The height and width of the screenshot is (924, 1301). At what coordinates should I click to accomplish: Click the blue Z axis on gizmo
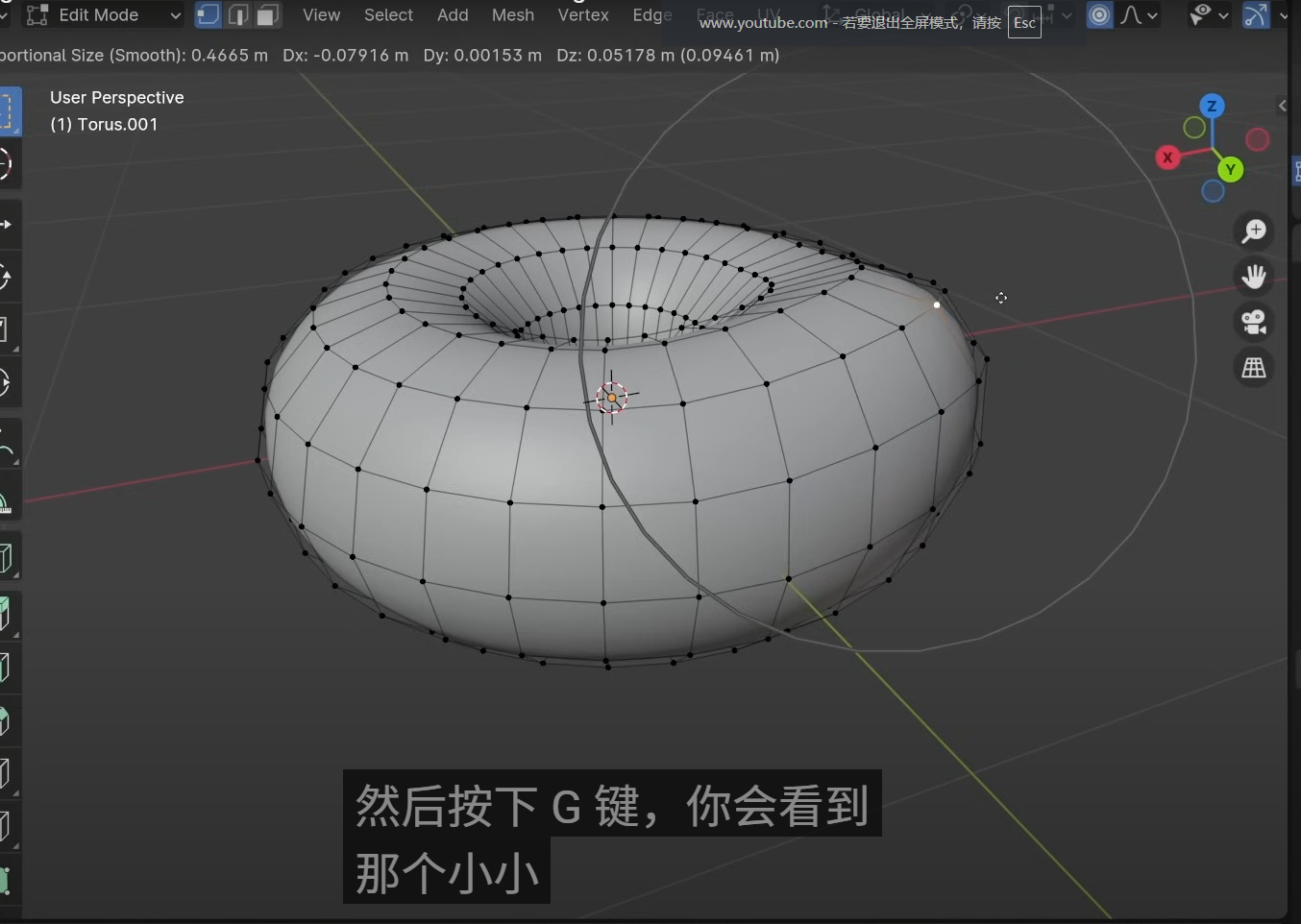click(x=1212, y=106)
